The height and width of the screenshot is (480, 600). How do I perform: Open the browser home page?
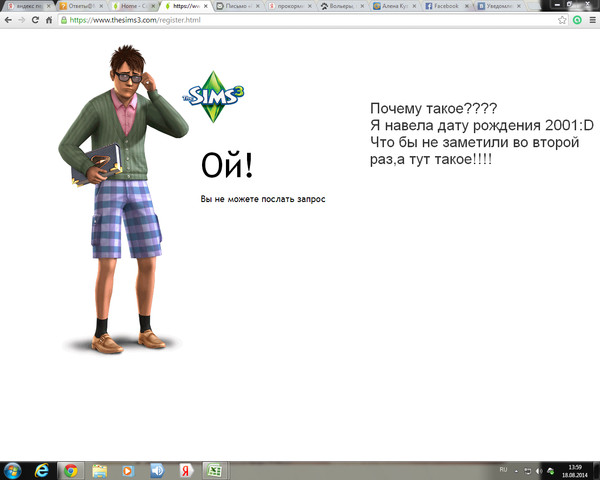click(x=49, y=20)
